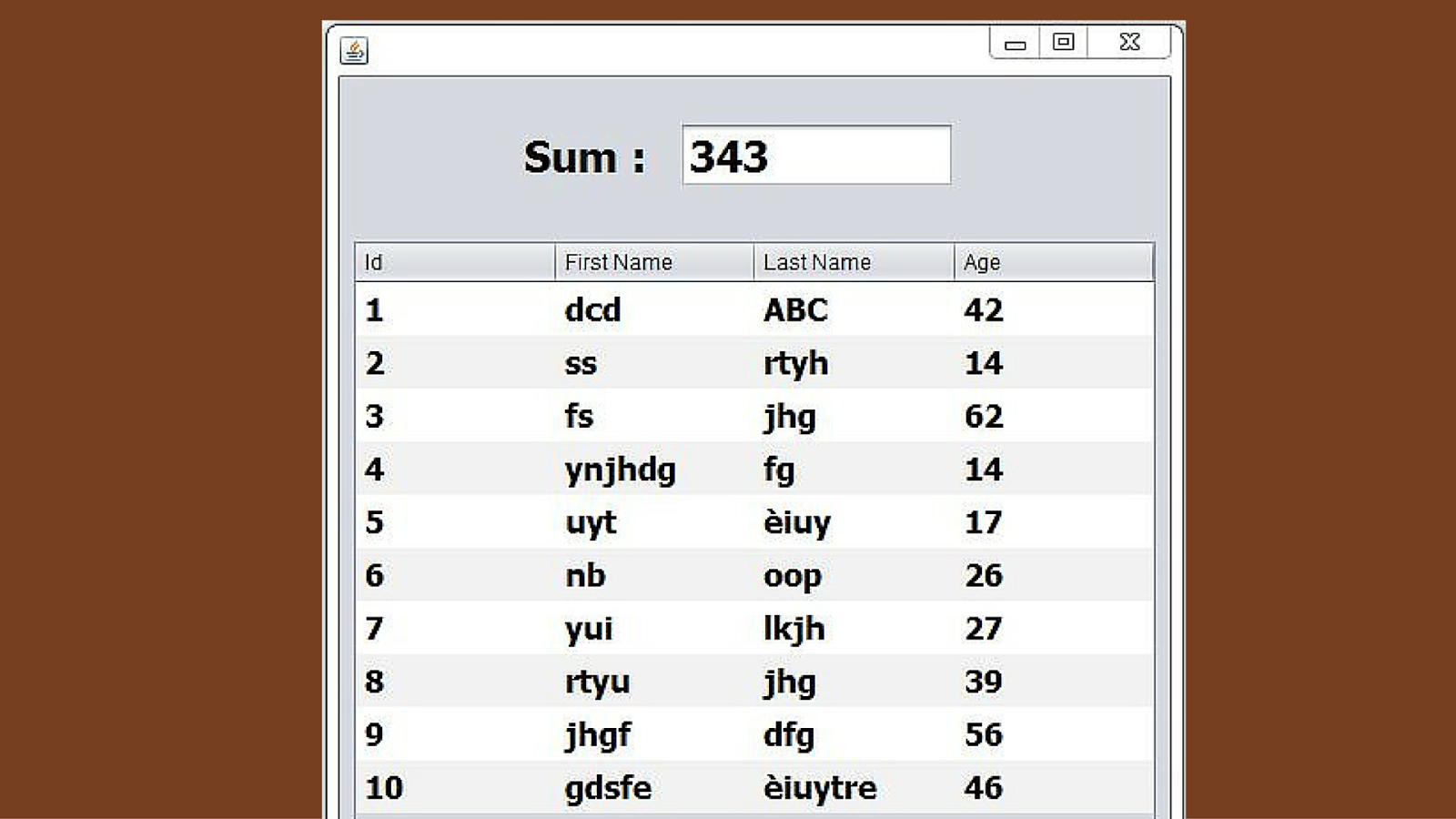Sort by the First Name column header
This screenshot has width=1456, height=819.
[x=654, y=262]
